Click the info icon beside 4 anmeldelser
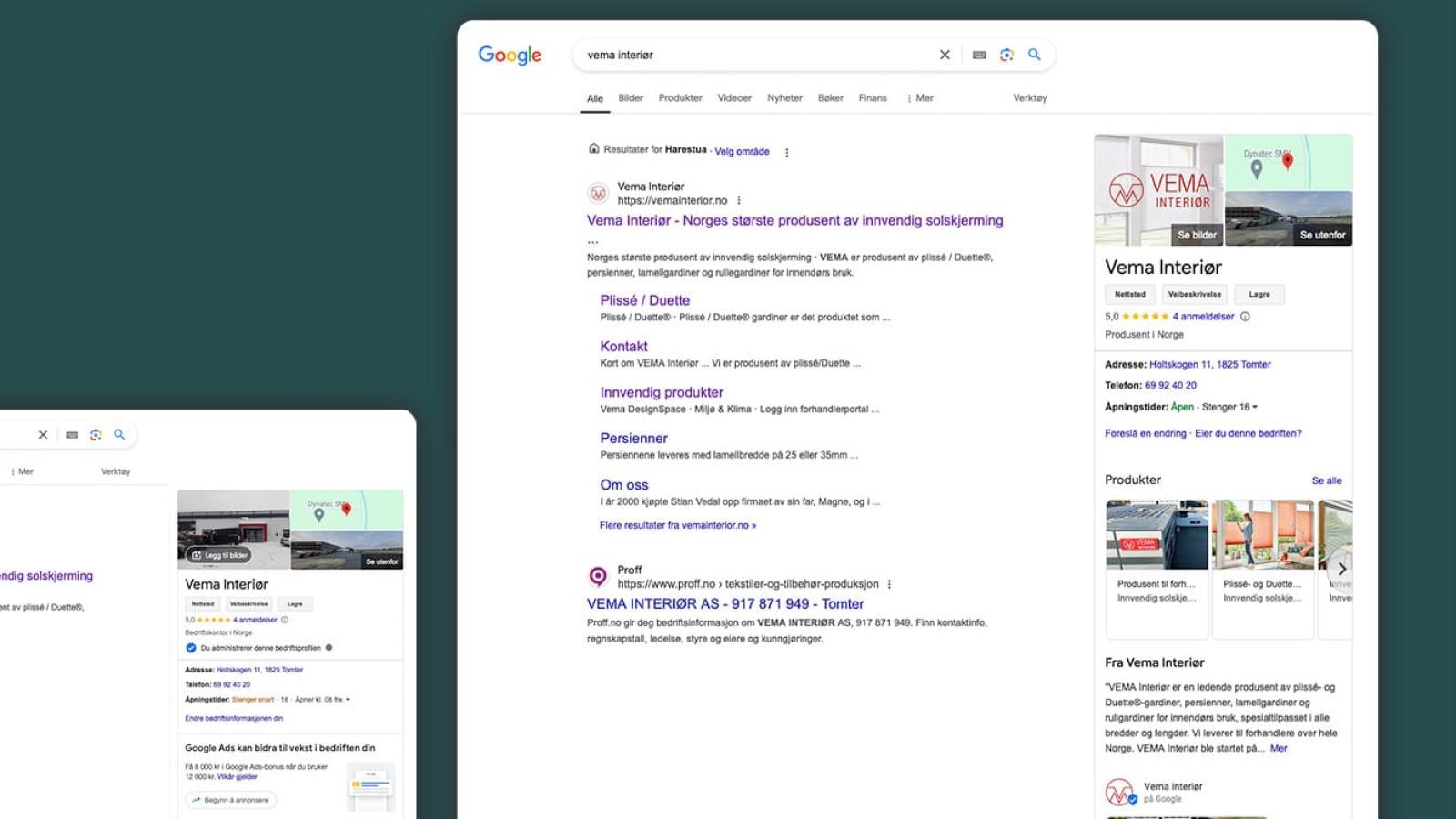This screenshot has height=819, width=1456. tap(1246, 317)
